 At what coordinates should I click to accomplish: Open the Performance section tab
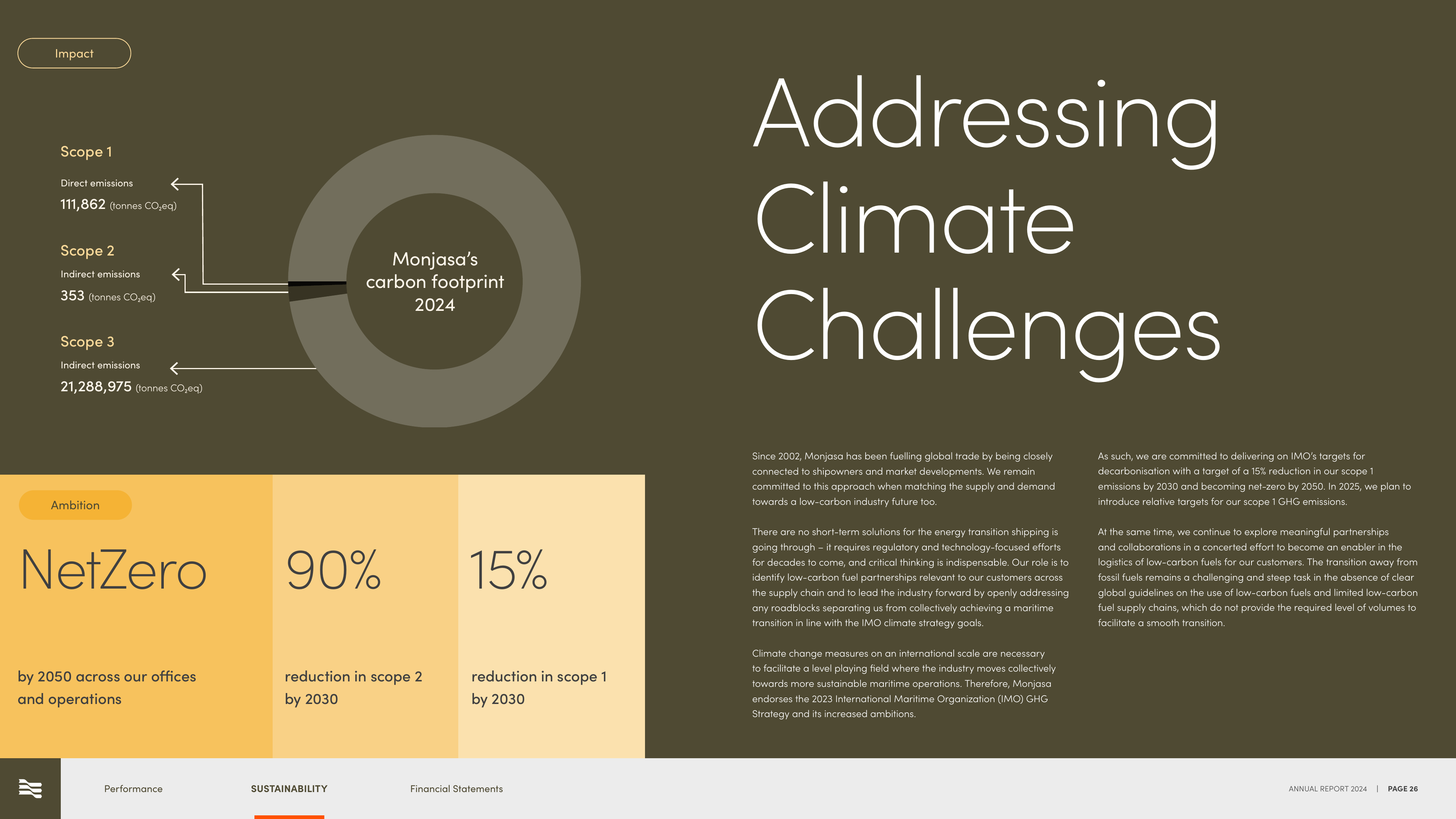[133, 788]
